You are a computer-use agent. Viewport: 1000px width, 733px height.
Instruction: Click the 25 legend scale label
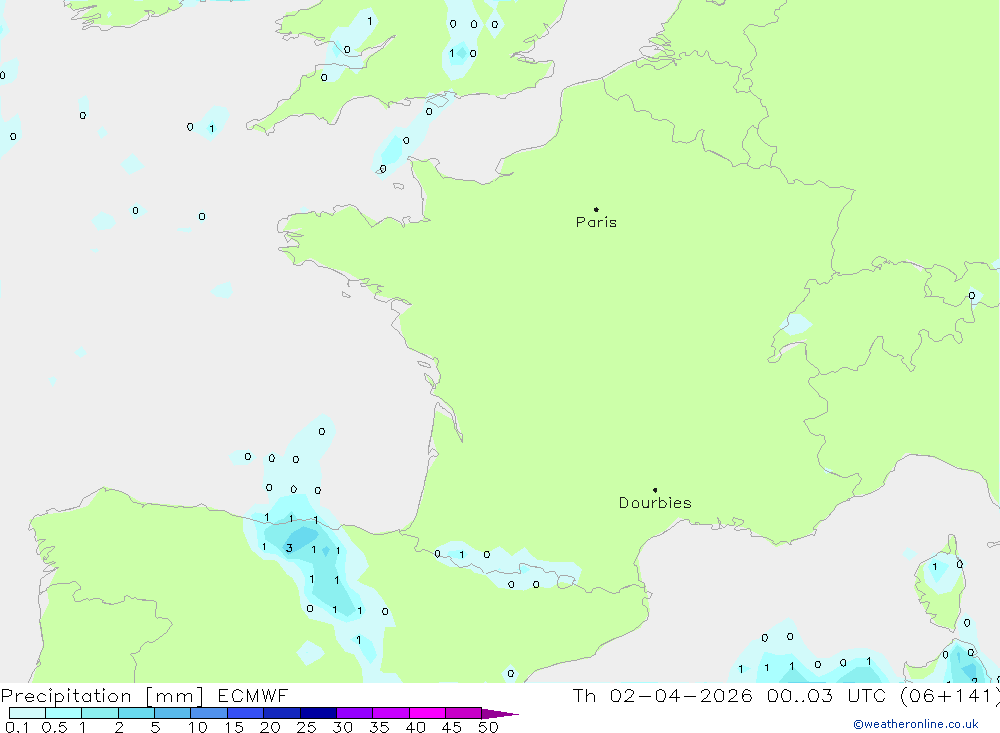coord(307,727)
